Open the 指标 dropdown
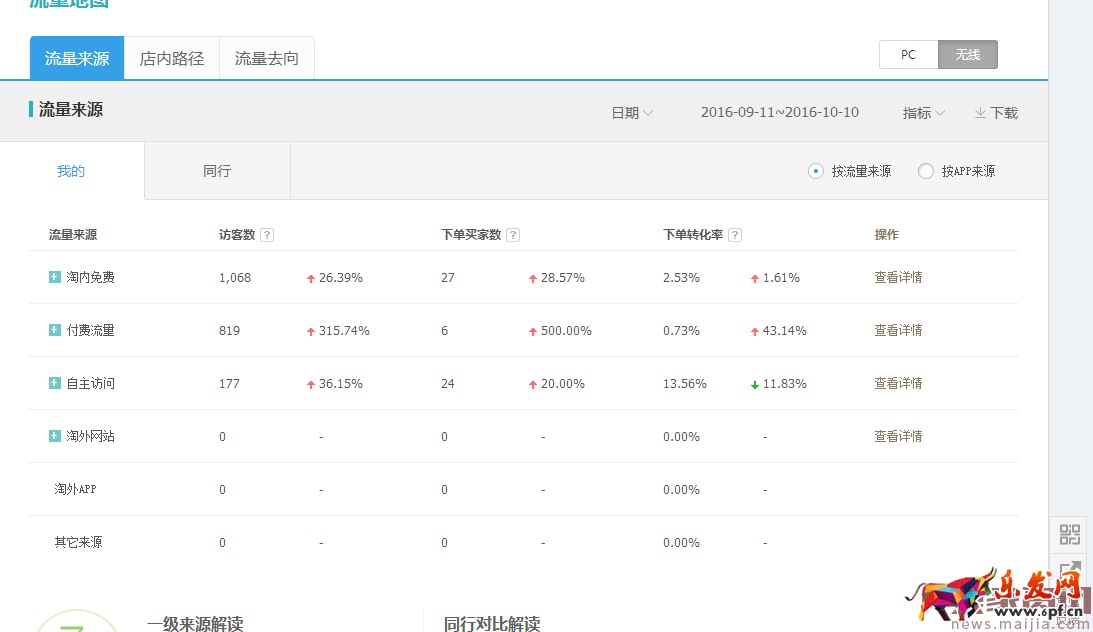1093x632 pixels. coord(923,113)
